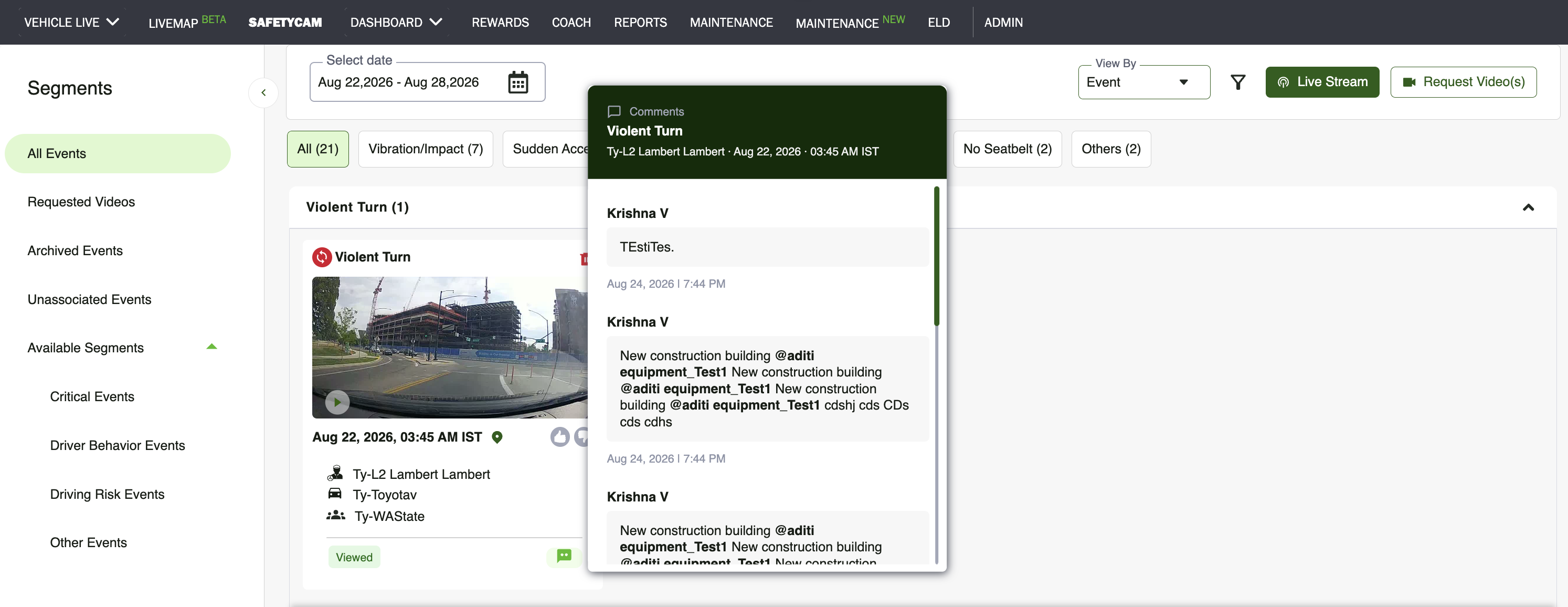Expand the Dashboard dropdown menu

pyautogui.click(x=396, y=23)
